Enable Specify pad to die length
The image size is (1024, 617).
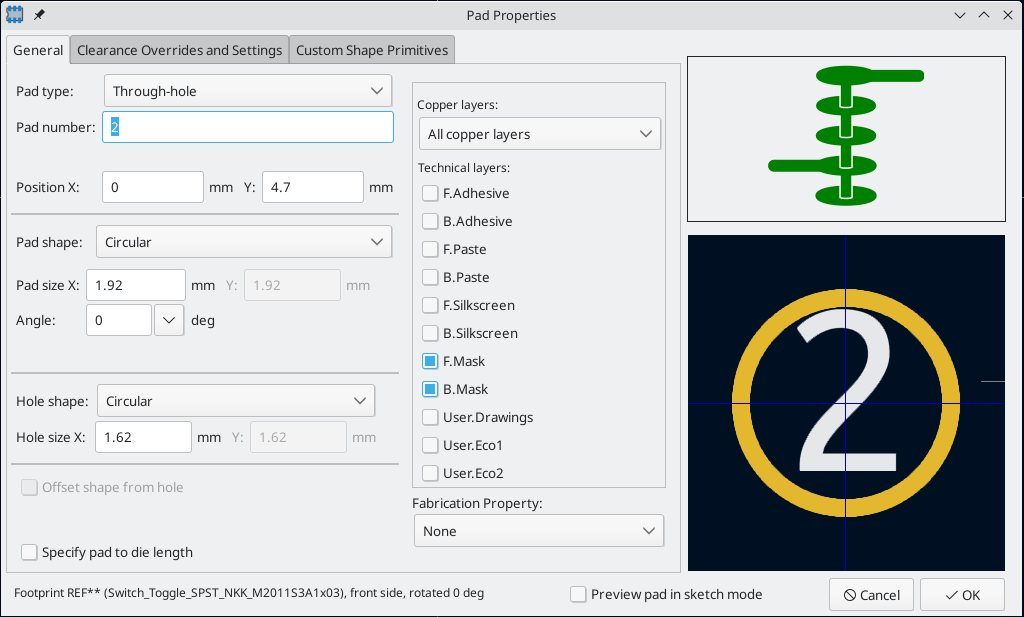point(30,552)
